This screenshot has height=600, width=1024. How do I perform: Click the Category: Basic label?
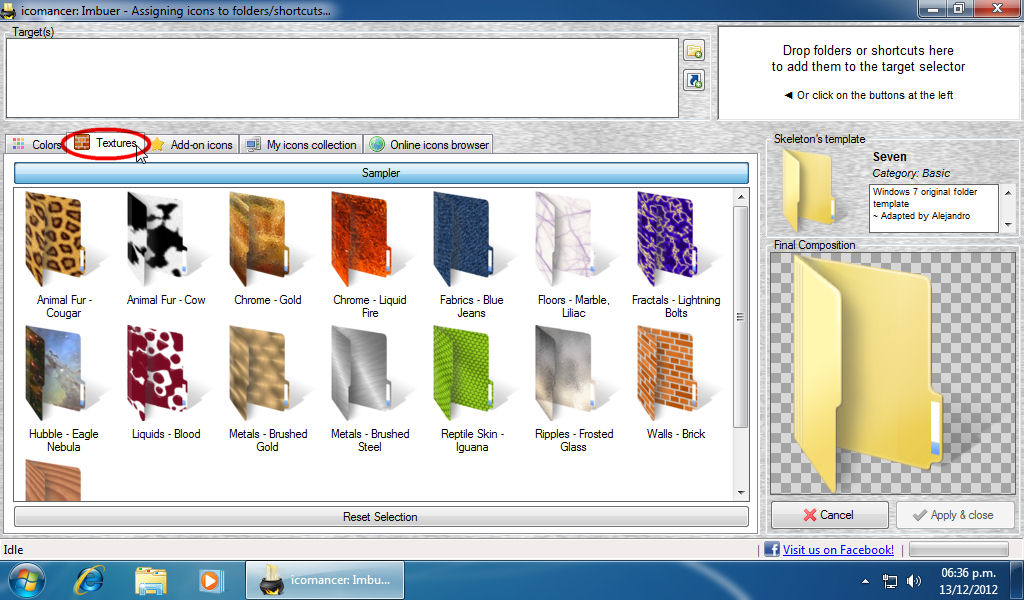(911, 173)
